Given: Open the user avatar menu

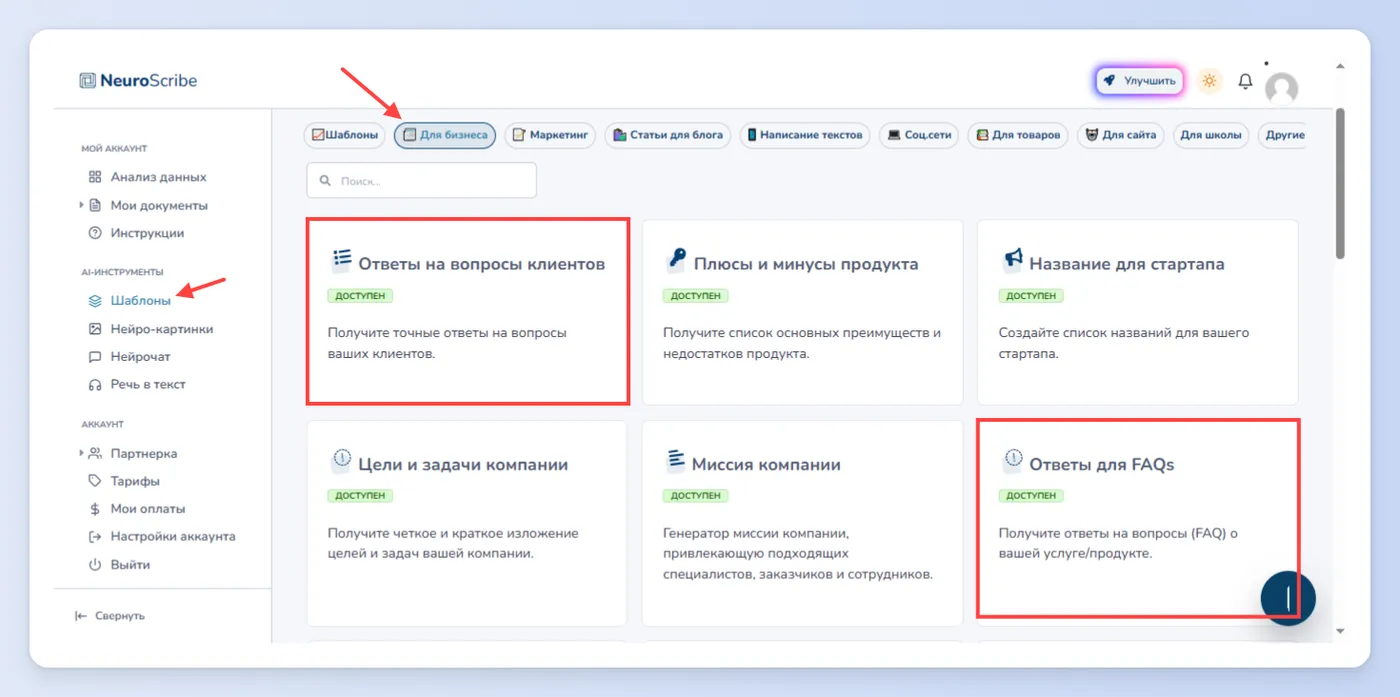Looking at the screenshot, I should pos(1281,87).
